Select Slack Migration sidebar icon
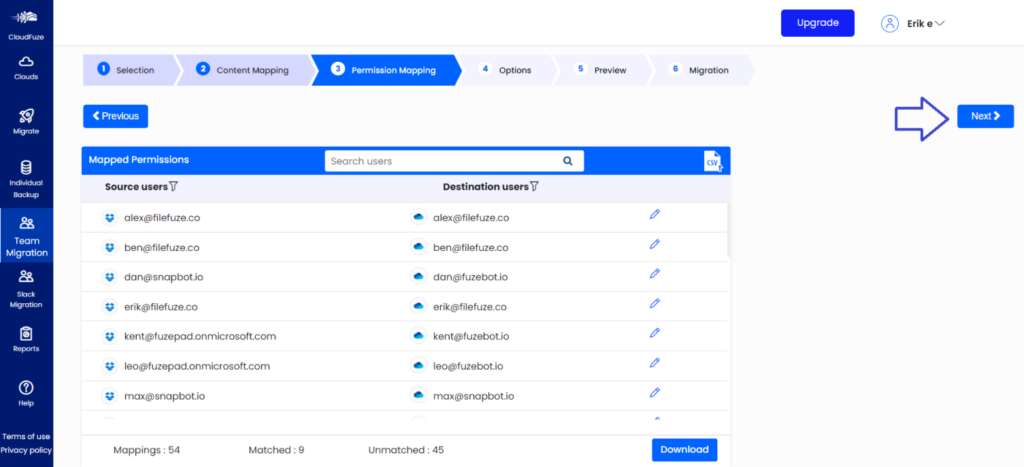The image size is (1024, 467). tap(26, 277)
